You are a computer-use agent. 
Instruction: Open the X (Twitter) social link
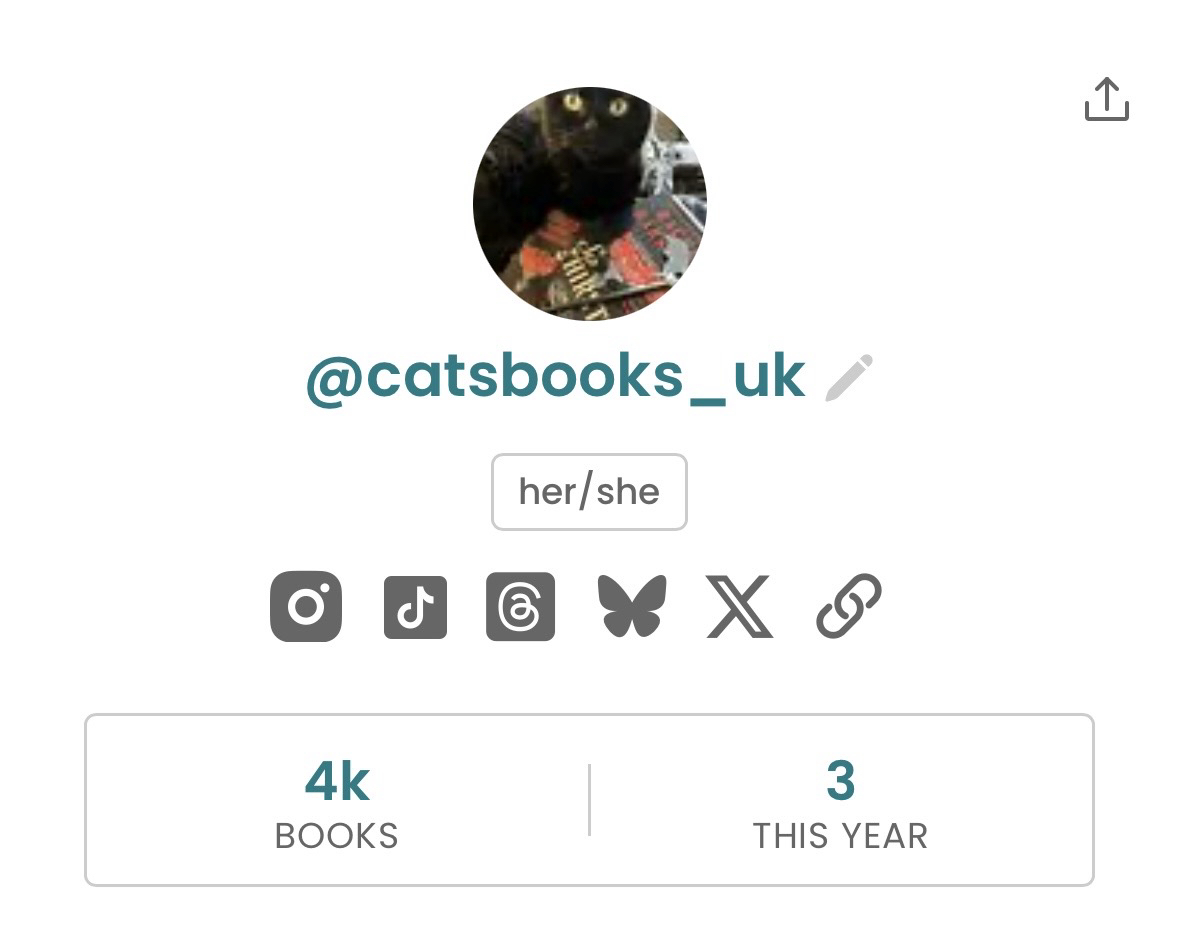739,607
